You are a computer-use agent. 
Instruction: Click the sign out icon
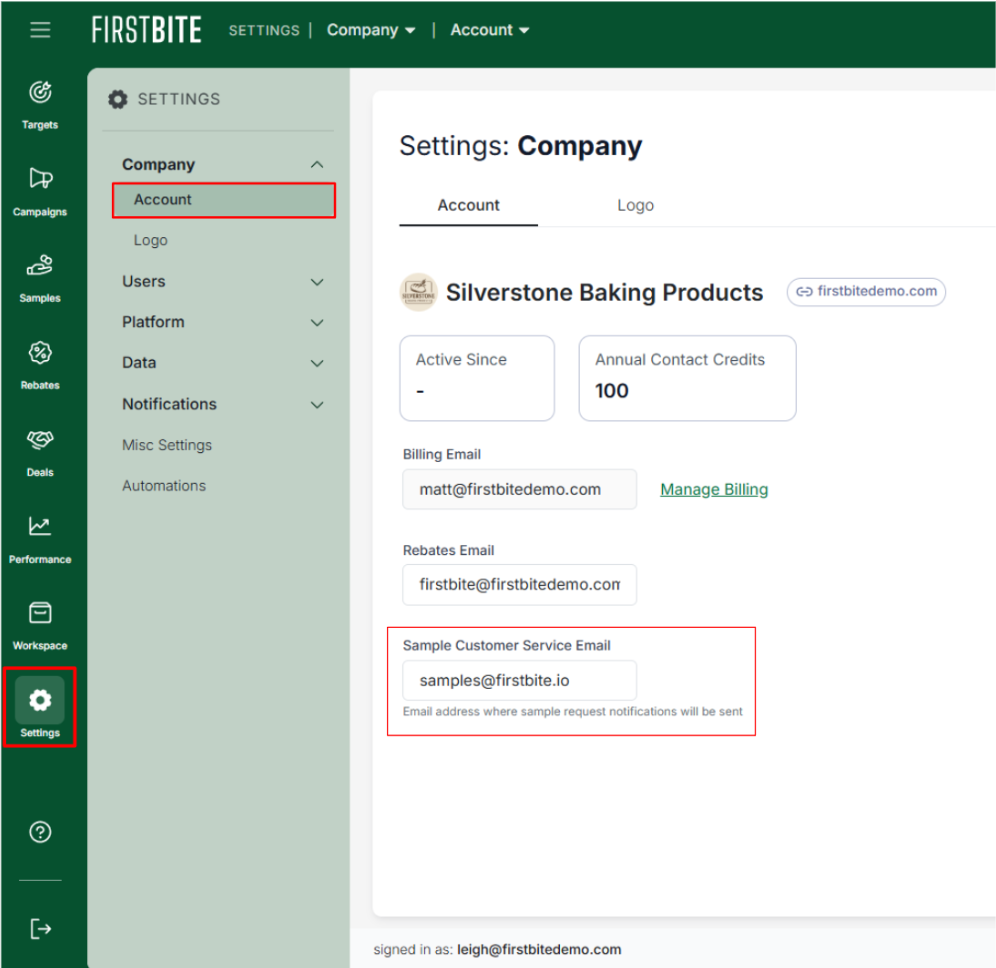click(40, 929)
